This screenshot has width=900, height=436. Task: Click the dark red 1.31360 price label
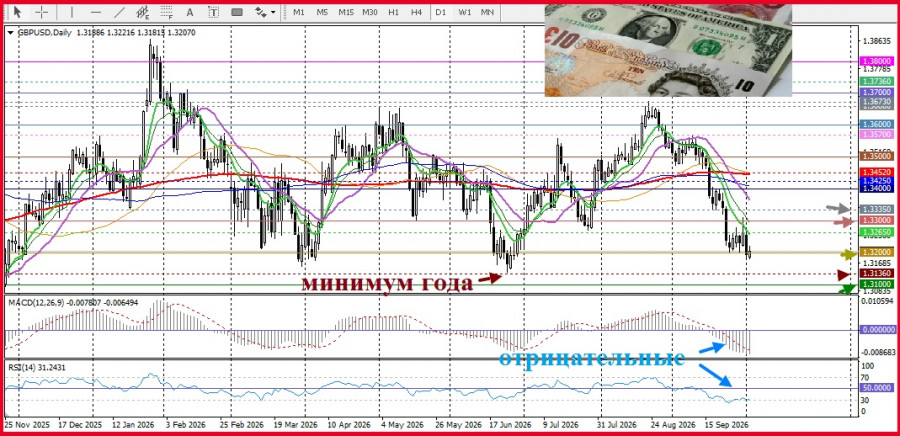tap(877, 274)
